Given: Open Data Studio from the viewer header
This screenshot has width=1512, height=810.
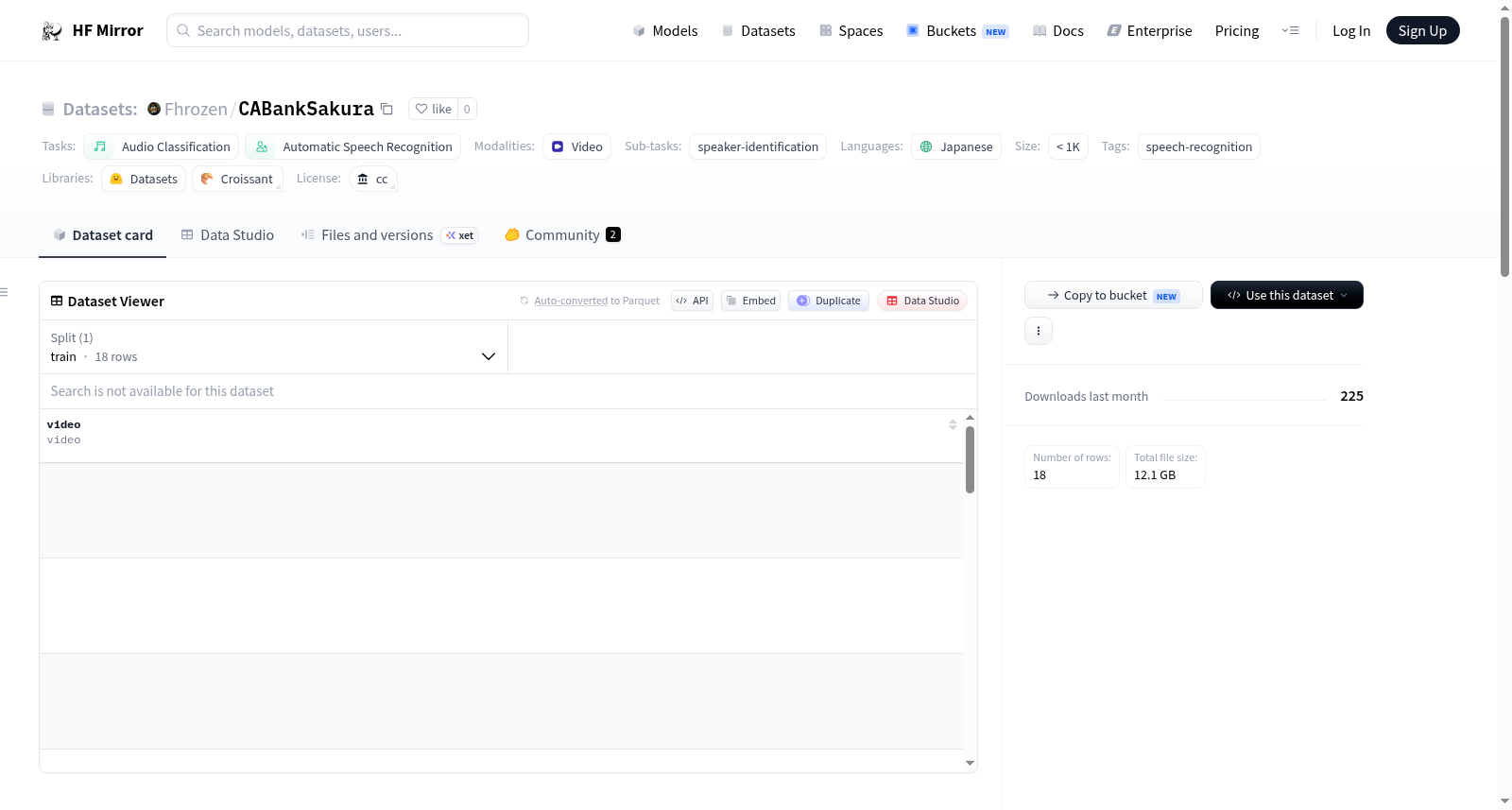Looking at the screenshot, I should click(922, 301).
